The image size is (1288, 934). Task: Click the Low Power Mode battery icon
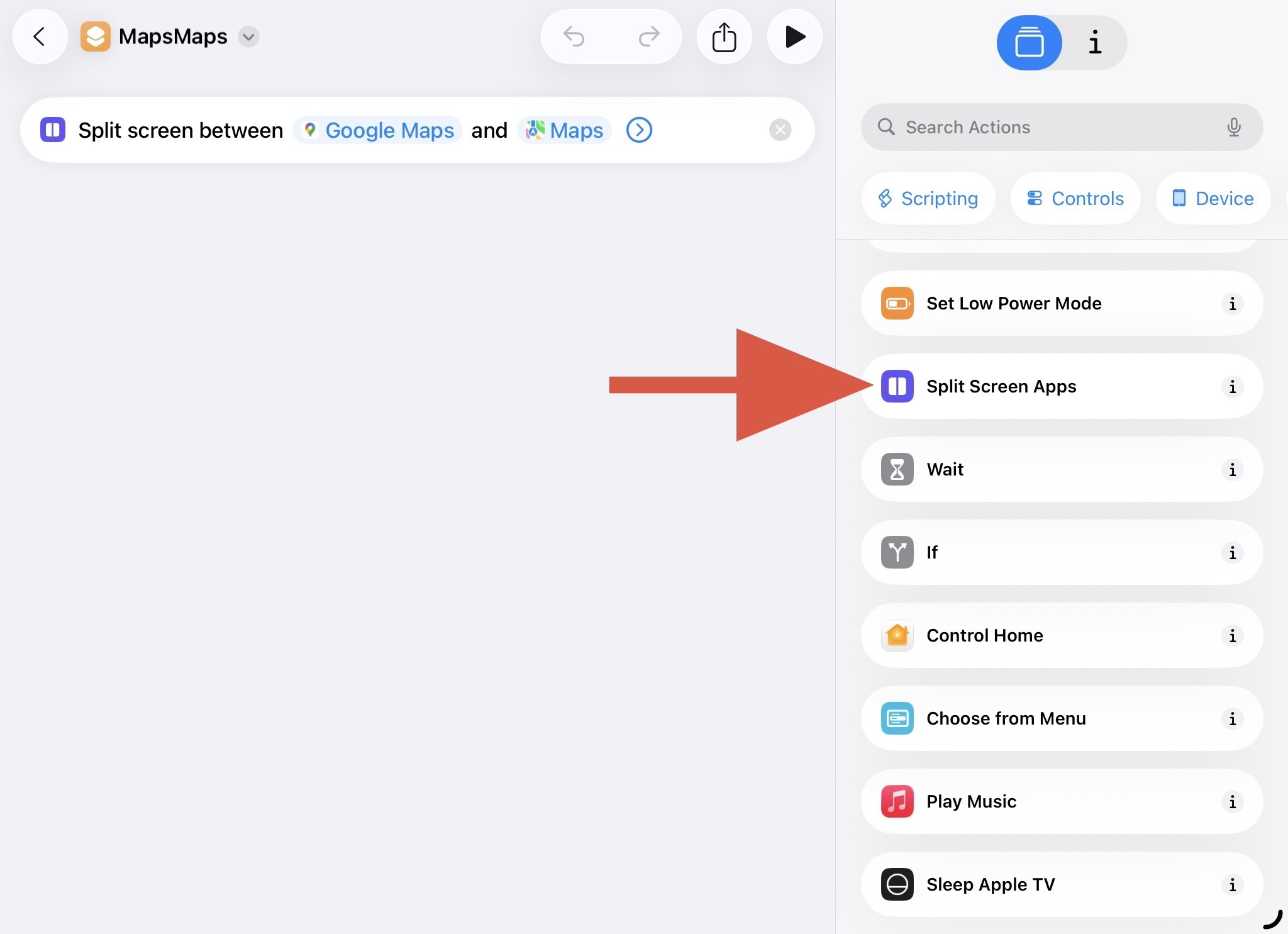(897, 303)
